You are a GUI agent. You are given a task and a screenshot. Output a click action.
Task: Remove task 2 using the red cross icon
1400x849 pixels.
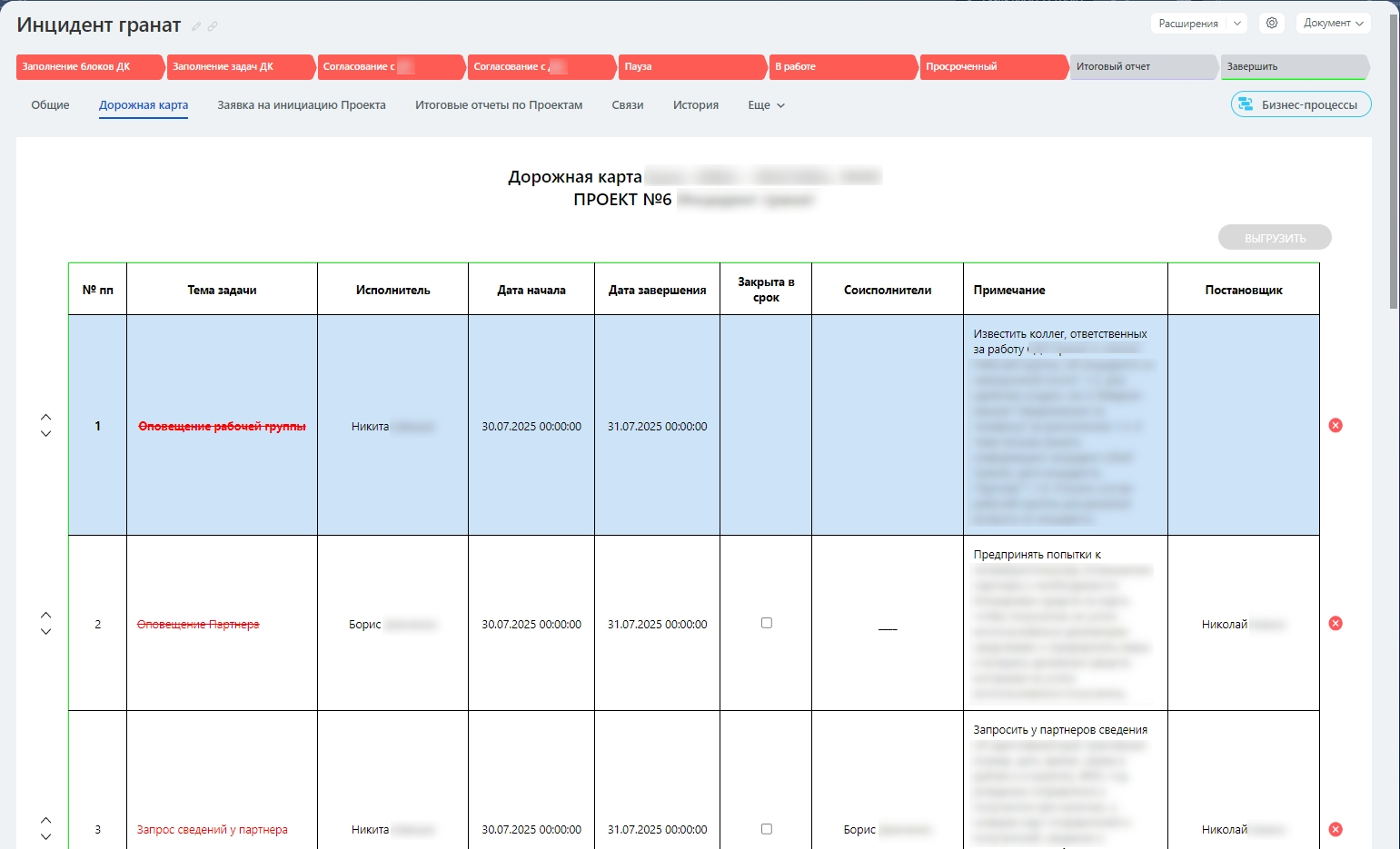click(1335, 623)
